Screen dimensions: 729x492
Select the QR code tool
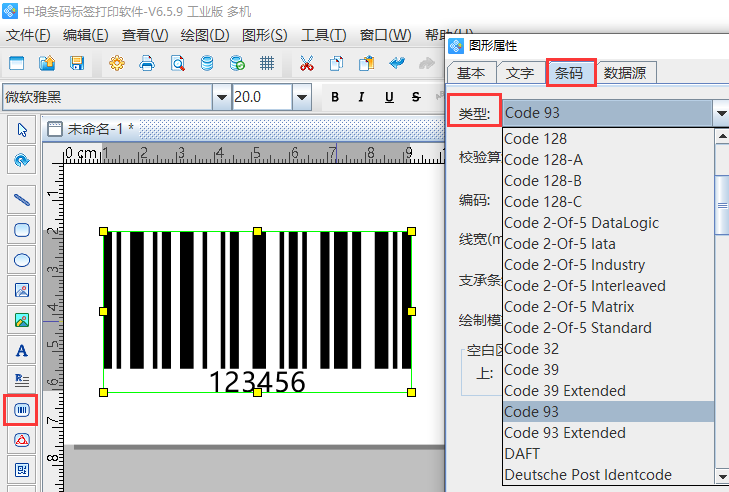tap(22, 470)
